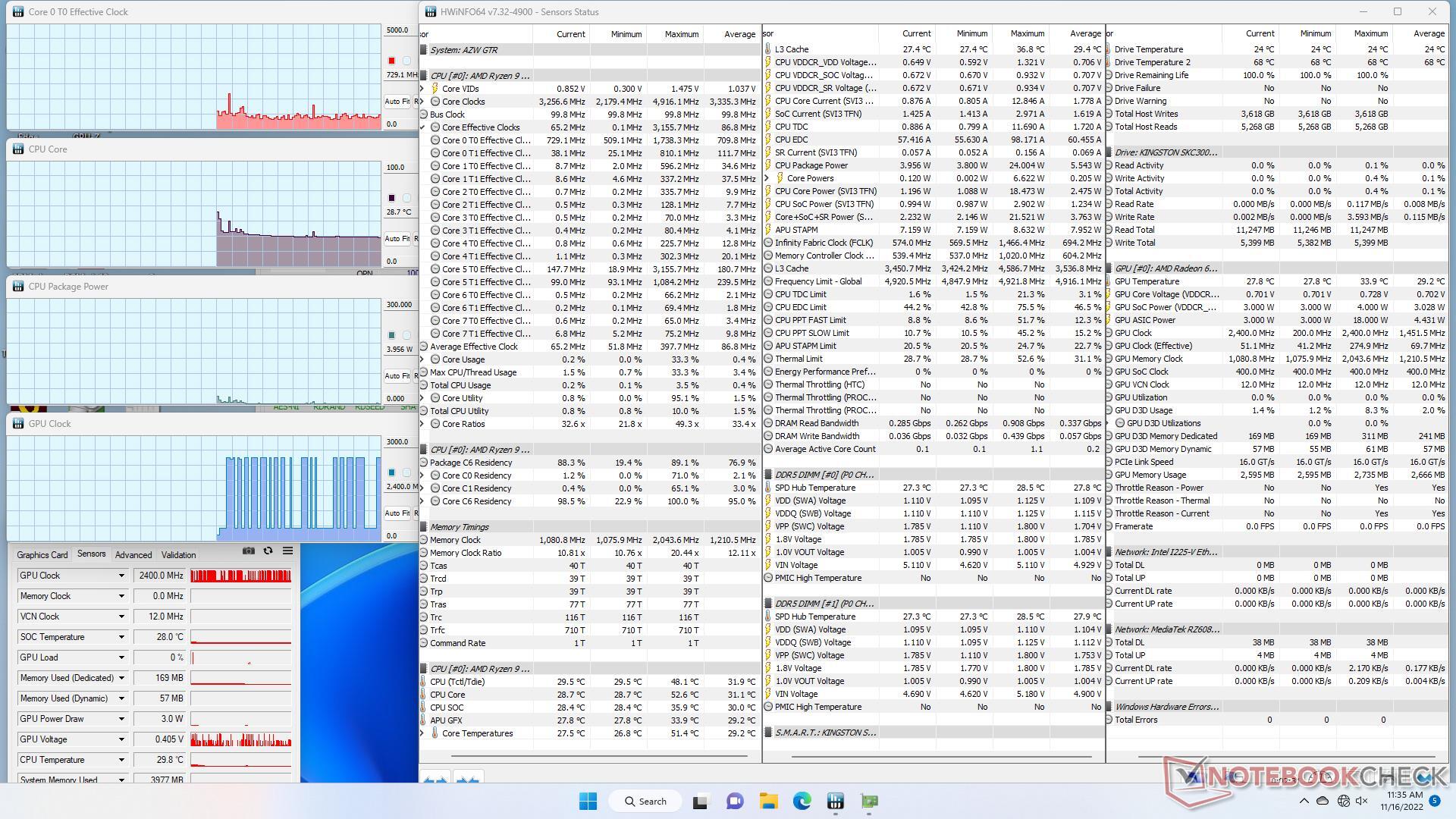Click the GPU Clock graph window icon
Viewport: 1456px width, 819px height.
tap(18, 424)
